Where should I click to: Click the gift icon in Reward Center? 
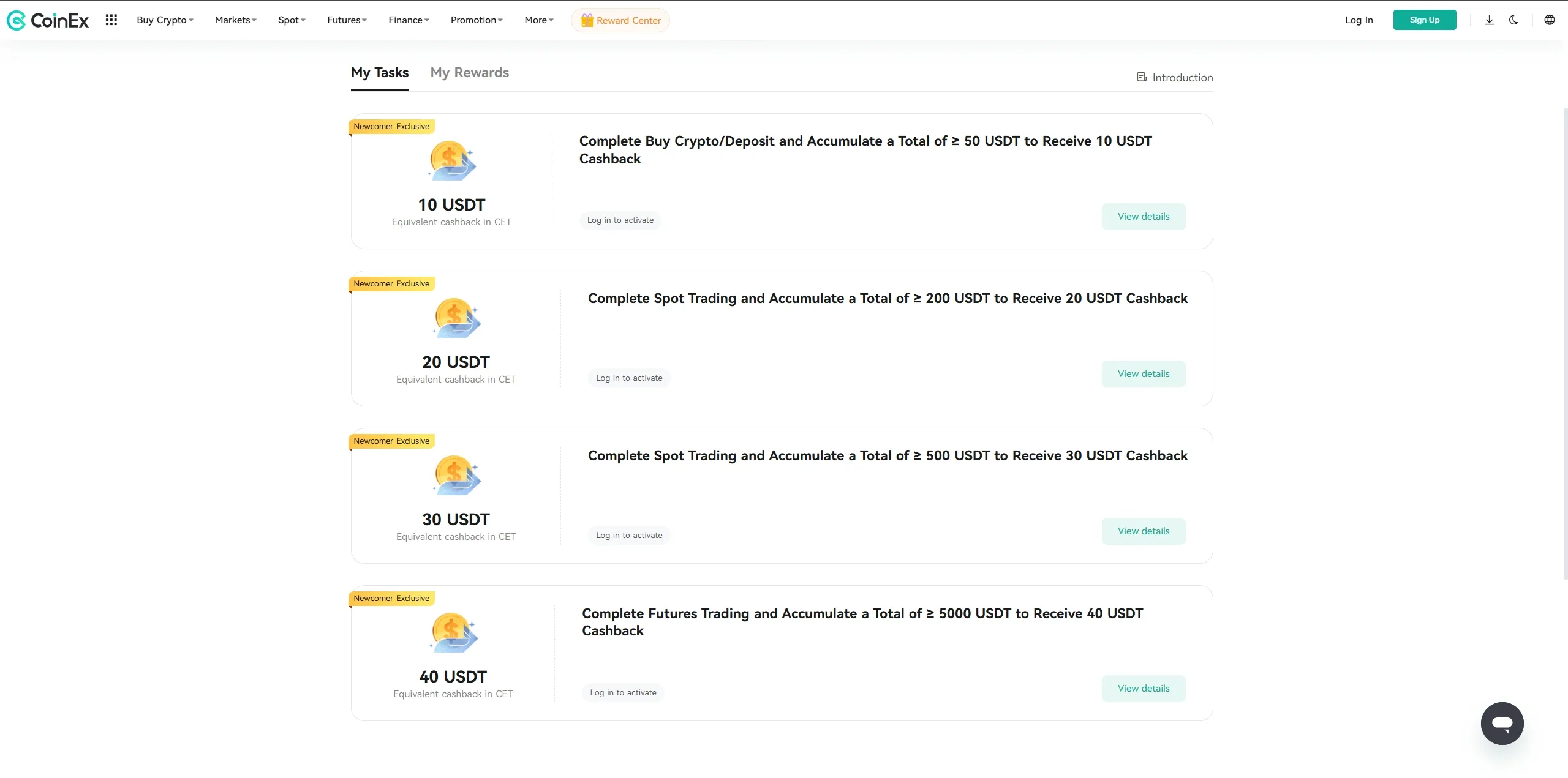click(x=587, y=20)
